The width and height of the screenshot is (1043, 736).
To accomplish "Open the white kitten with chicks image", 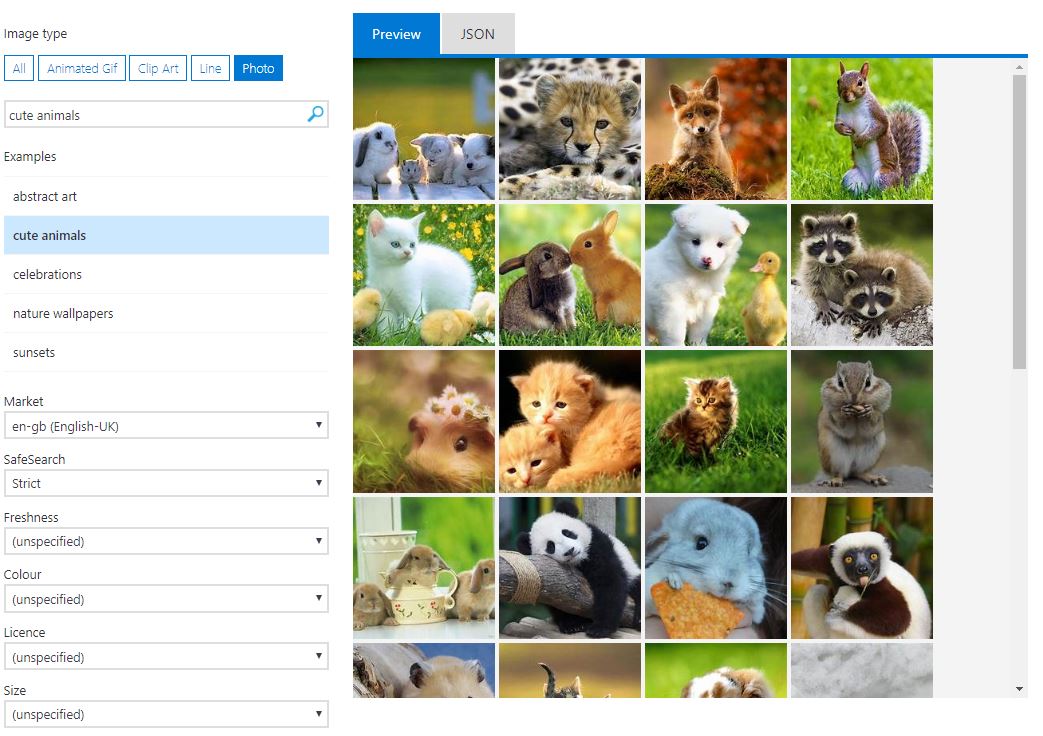I will click(424, 275).
